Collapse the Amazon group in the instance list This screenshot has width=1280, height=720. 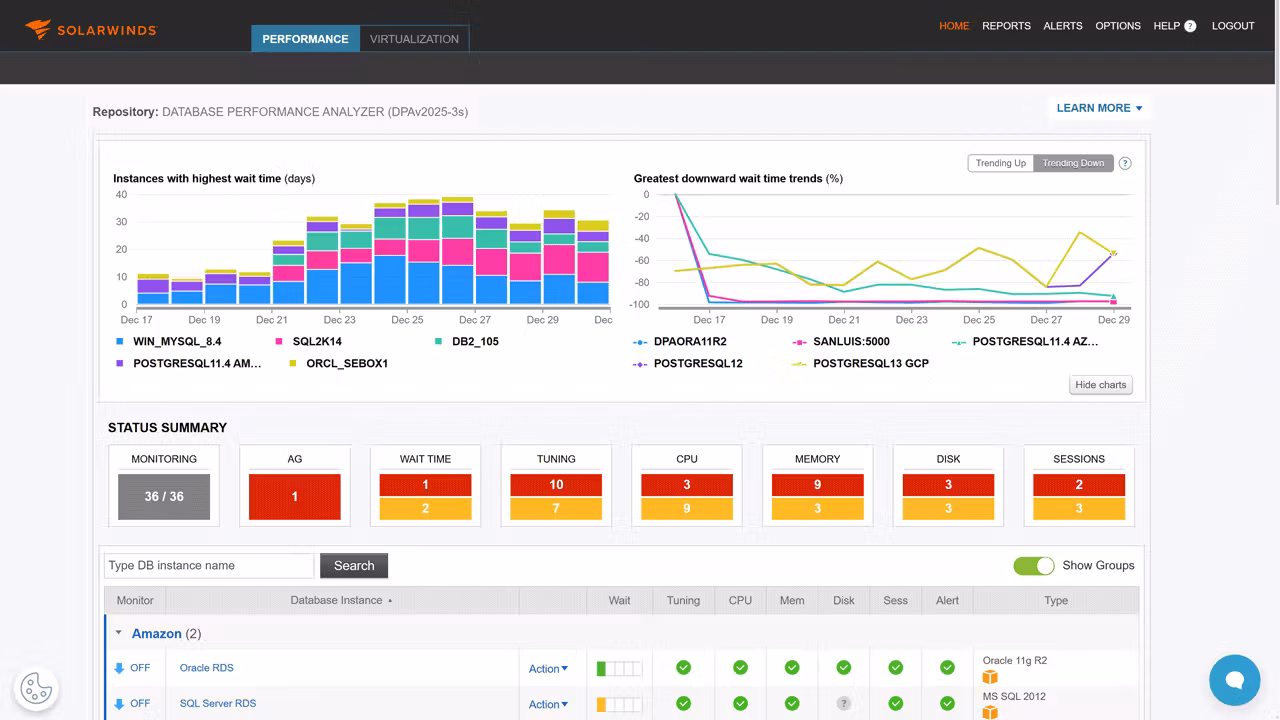[x=117, y=633]
